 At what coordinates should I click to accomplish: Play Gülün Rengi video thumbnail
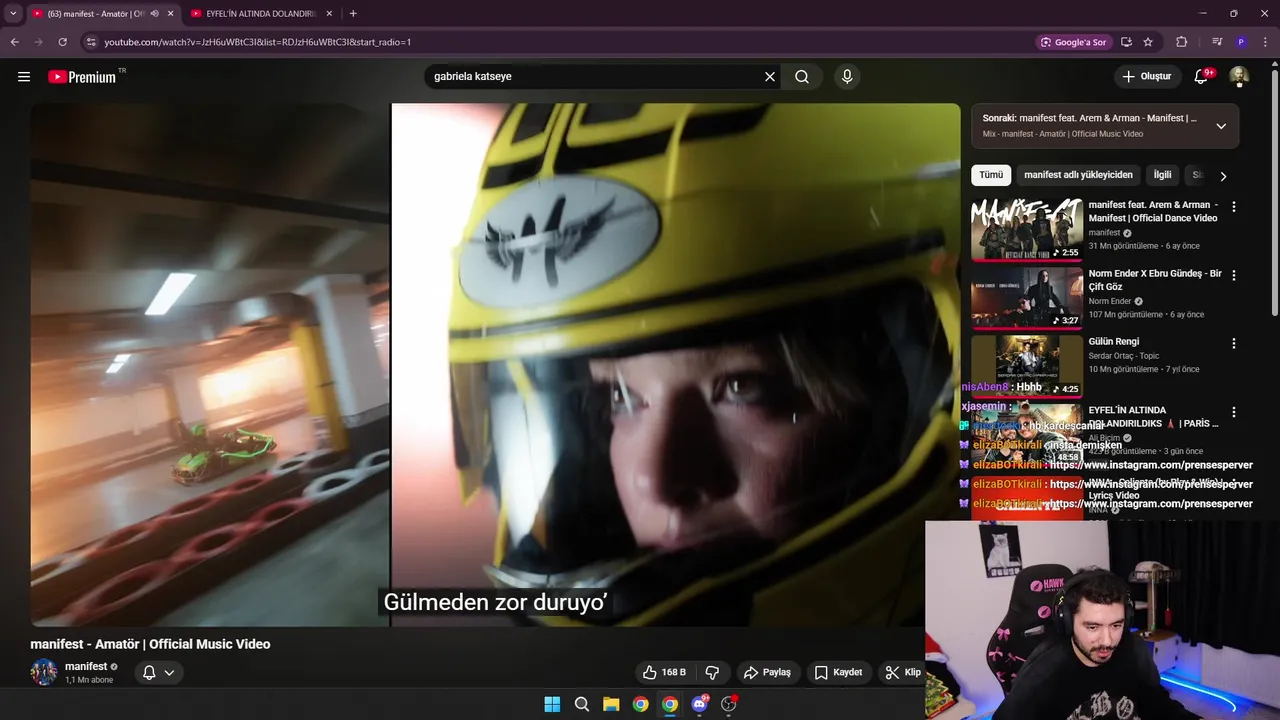tap(1027, 365)
